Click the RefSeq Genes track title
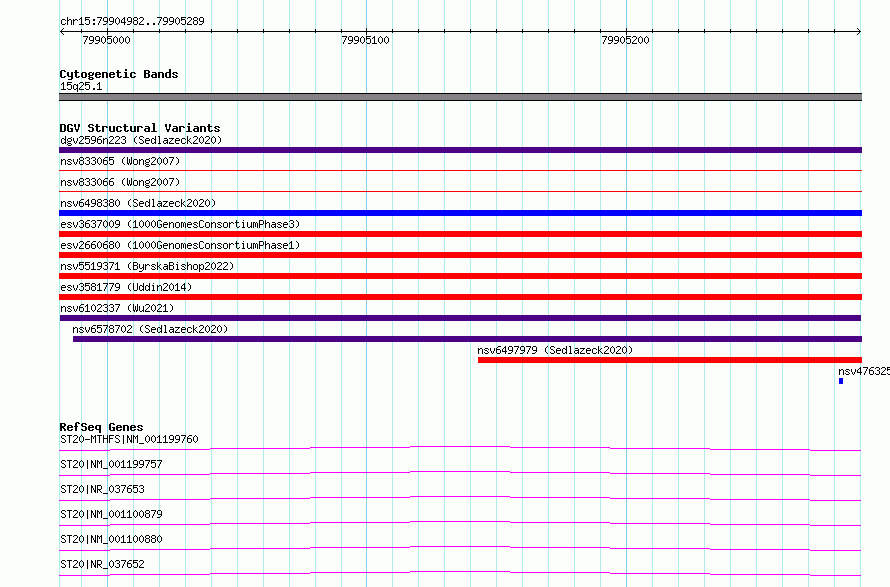The width and height of the screenshot is (890, 587). (x=102, y=427)
